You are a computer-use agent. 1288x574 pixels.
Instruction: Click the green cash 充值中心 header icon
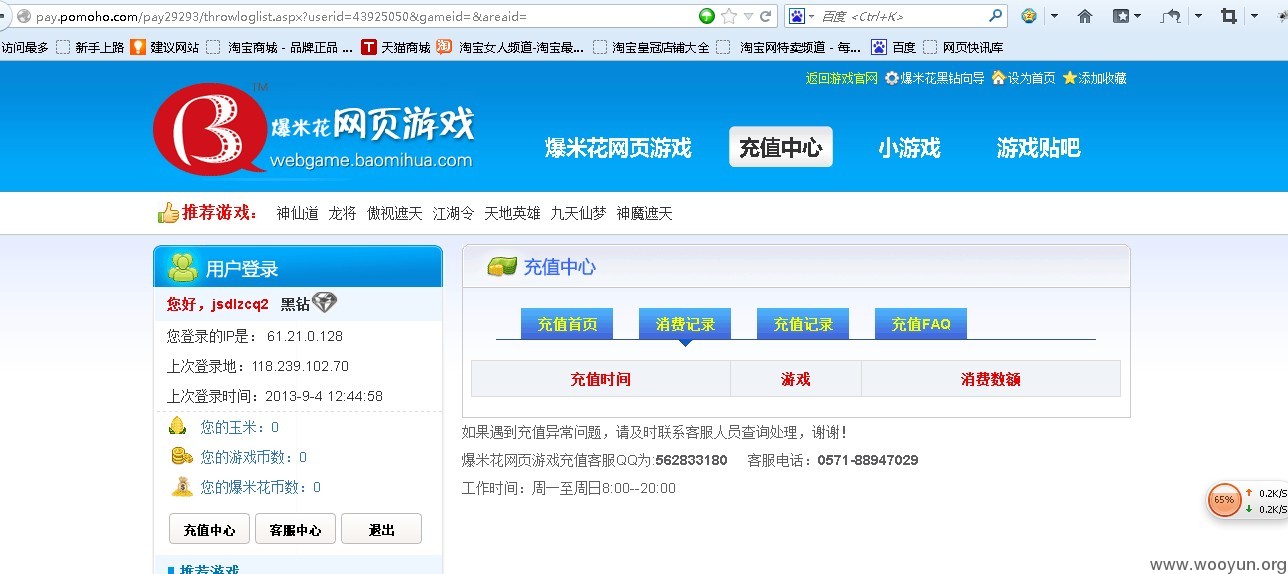click(x=501, y=267)
